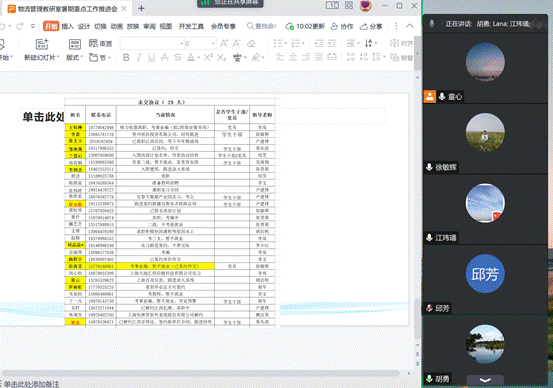Open the 审阅 Review tab
Screen dimensions: 553x388
pos(150,26)
